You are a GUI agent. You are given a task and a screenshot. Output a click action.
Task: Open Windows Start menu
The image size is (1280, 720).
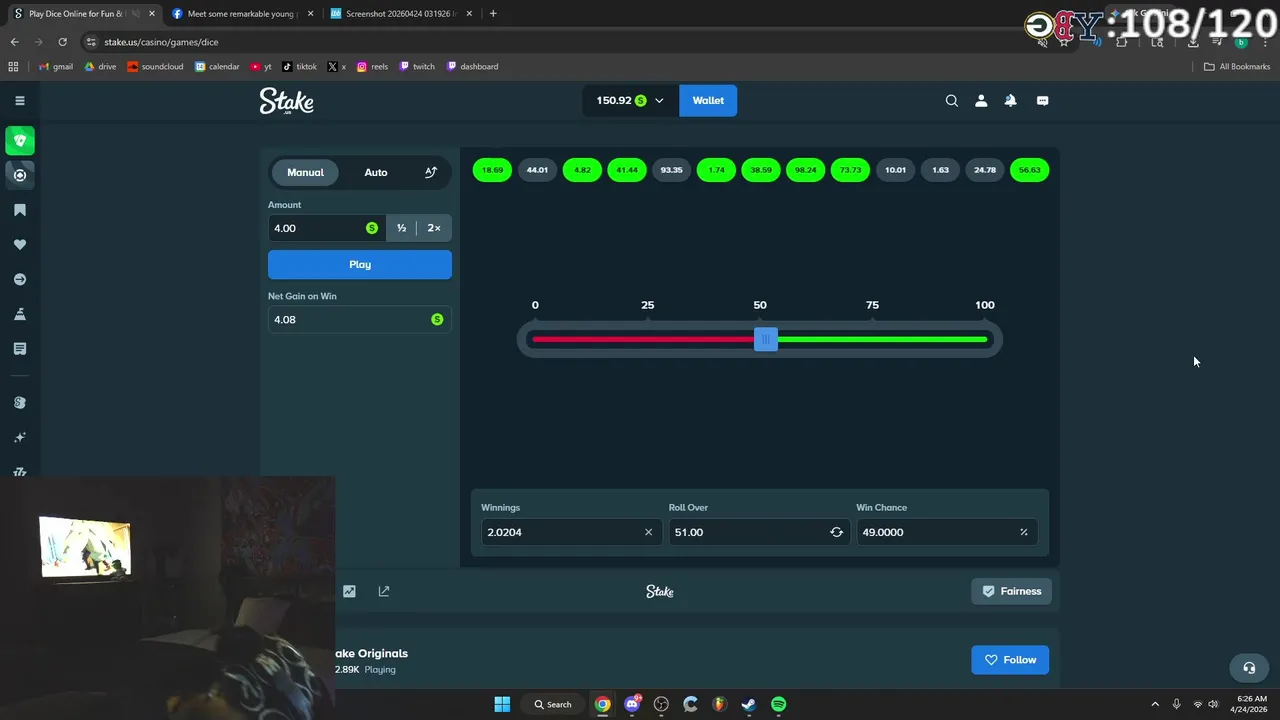pos(502,704)
